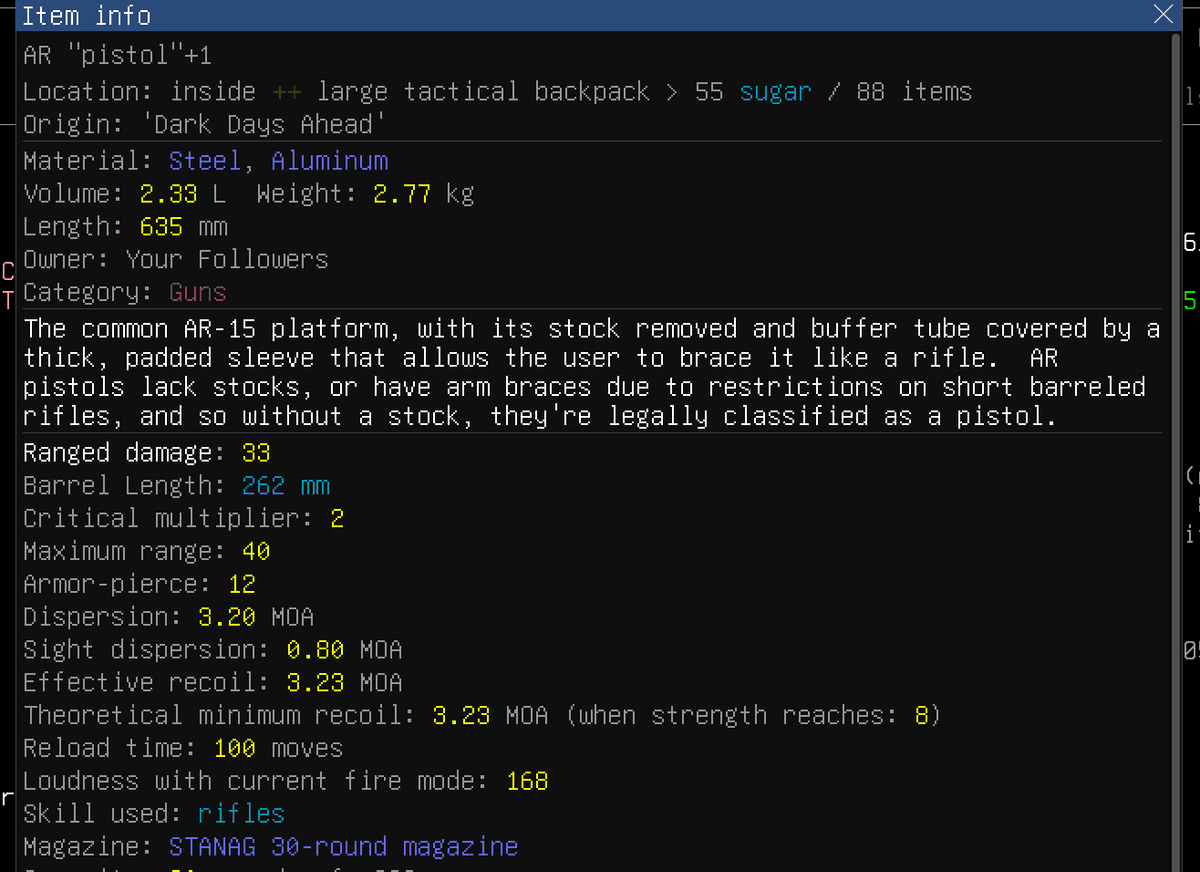Click the green ++ marker before backpack

pyautogui.click(x=285, y=92)
